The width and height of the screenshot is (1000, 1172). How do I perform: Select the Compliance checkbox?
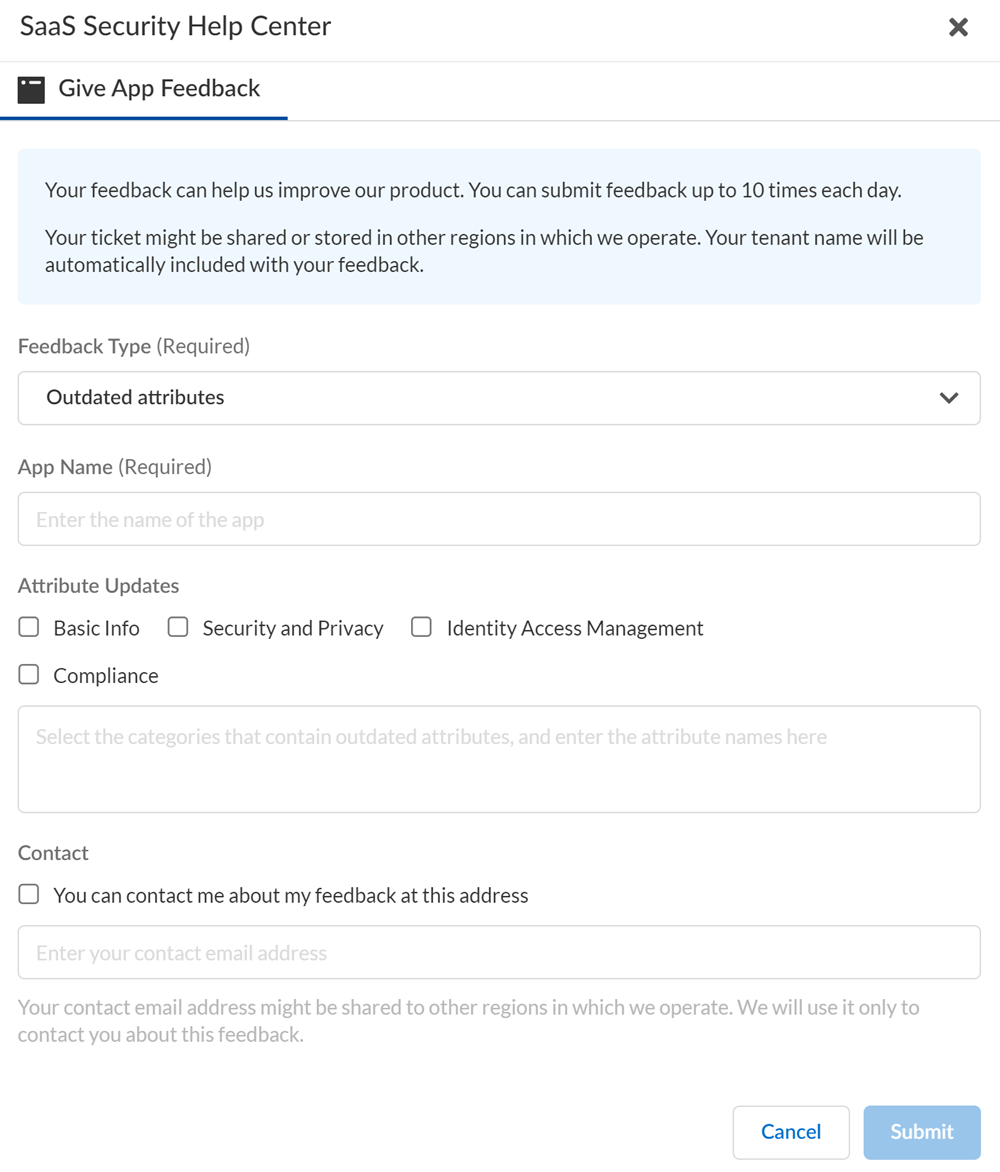(x=29, y=675)
